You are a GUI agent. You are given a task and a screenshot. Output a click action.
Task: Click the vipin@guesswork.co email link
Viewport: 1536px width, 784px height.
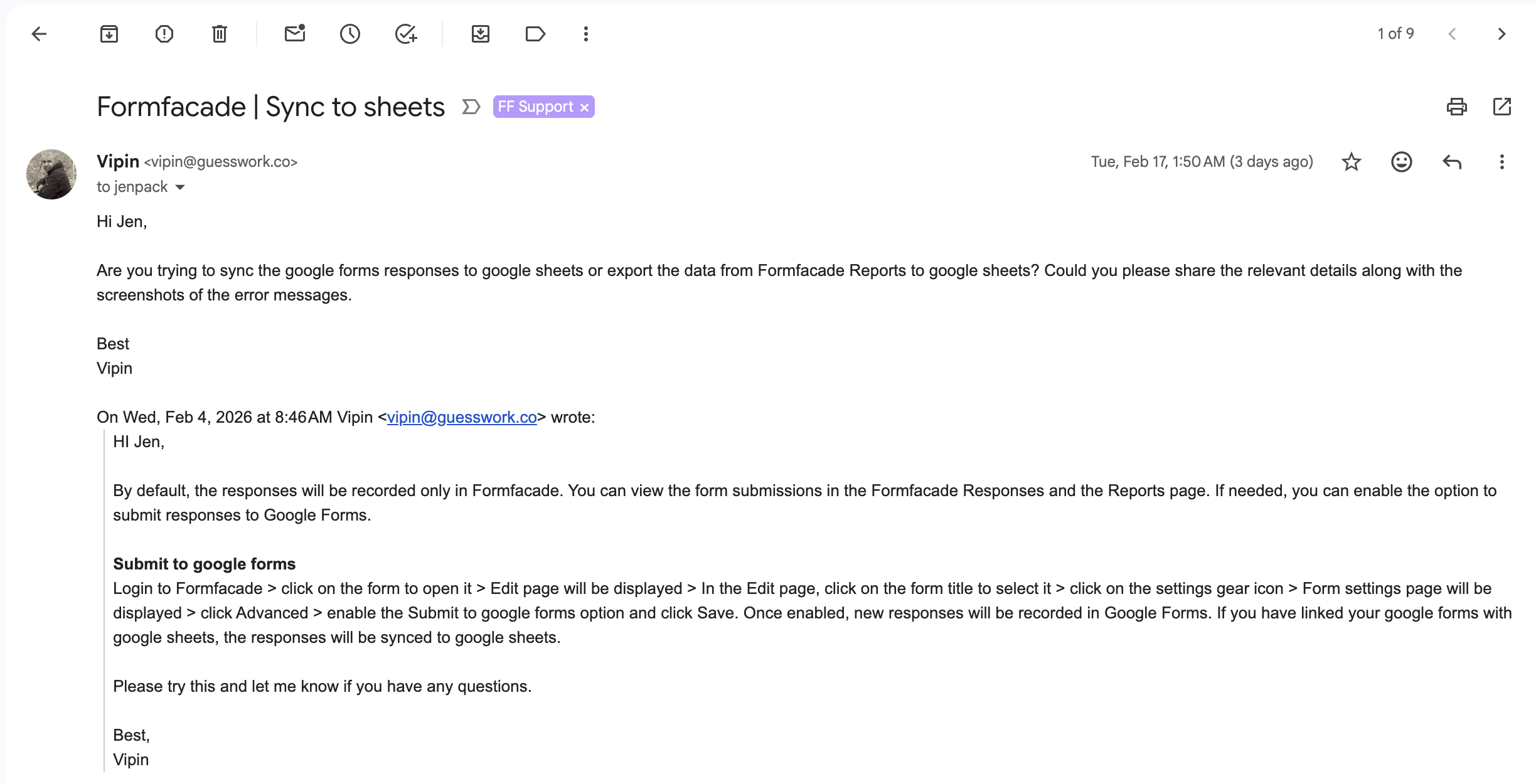pos(462,418)
